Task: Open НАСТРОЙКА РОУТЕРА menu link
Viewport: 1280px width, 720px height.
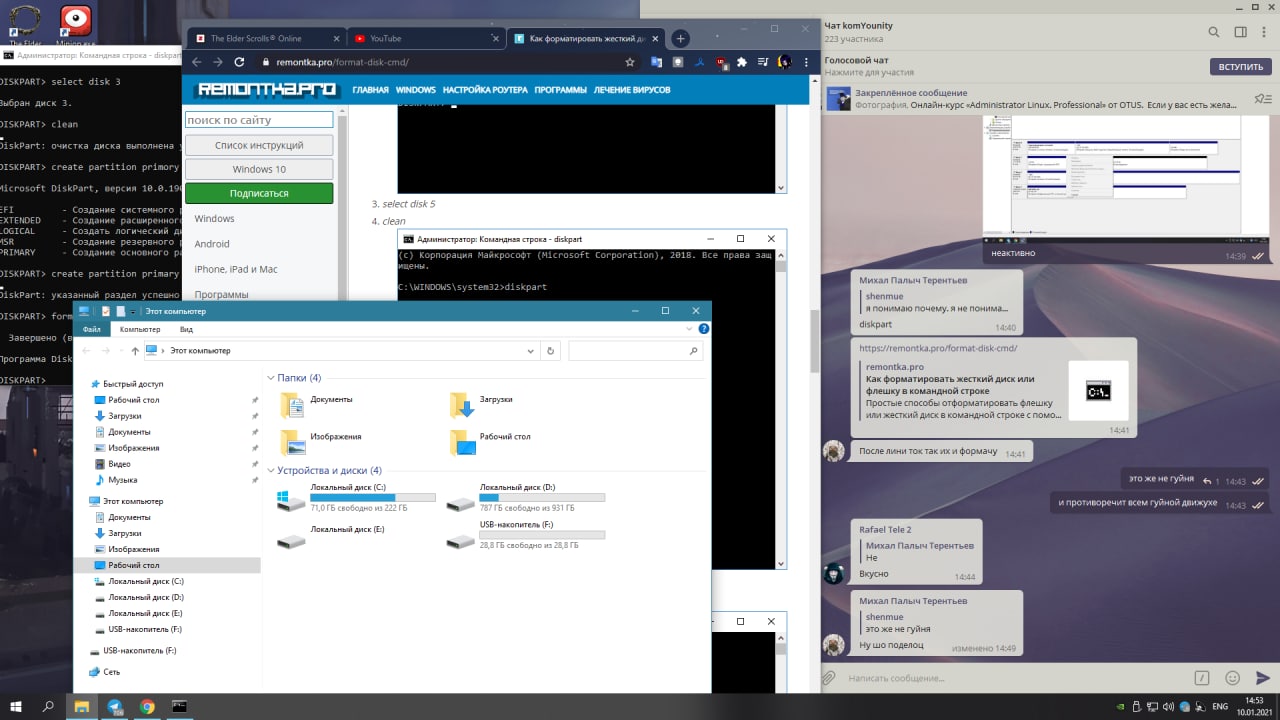Action: click(485, 90)
